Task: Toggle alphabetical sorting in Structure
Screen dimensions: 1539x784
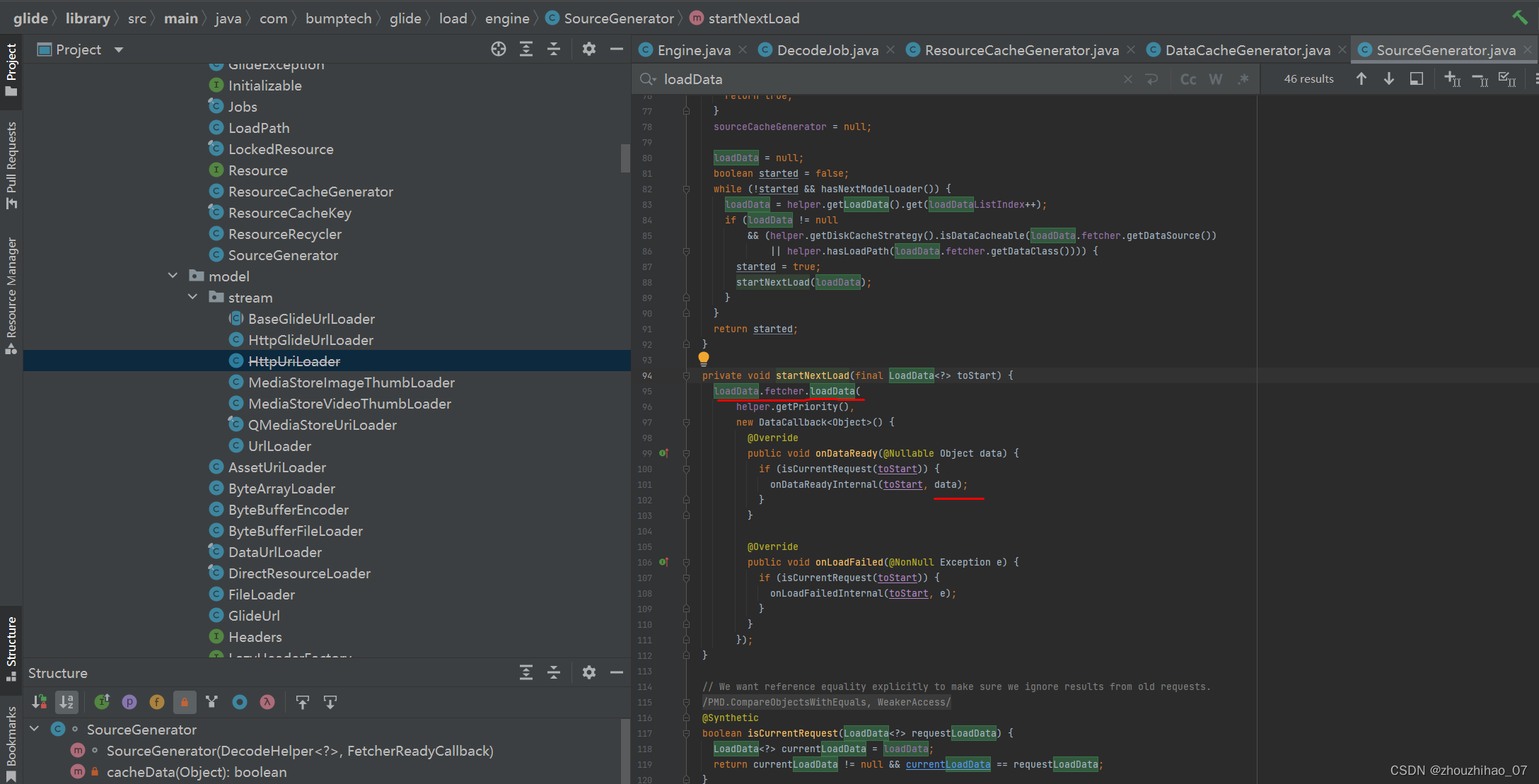Action: tap(67, 702)
